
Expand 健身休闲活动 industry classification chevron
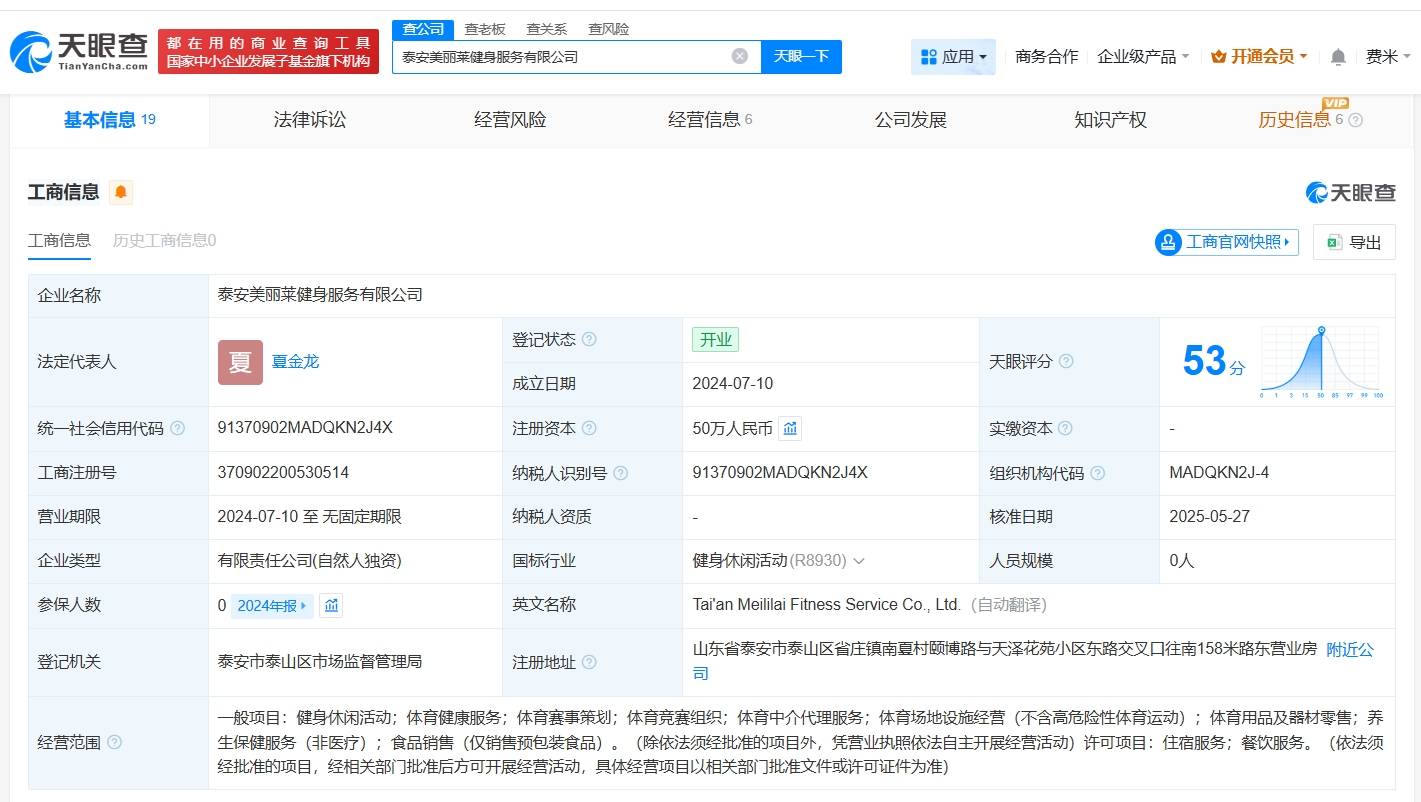(x=859, y=561)
